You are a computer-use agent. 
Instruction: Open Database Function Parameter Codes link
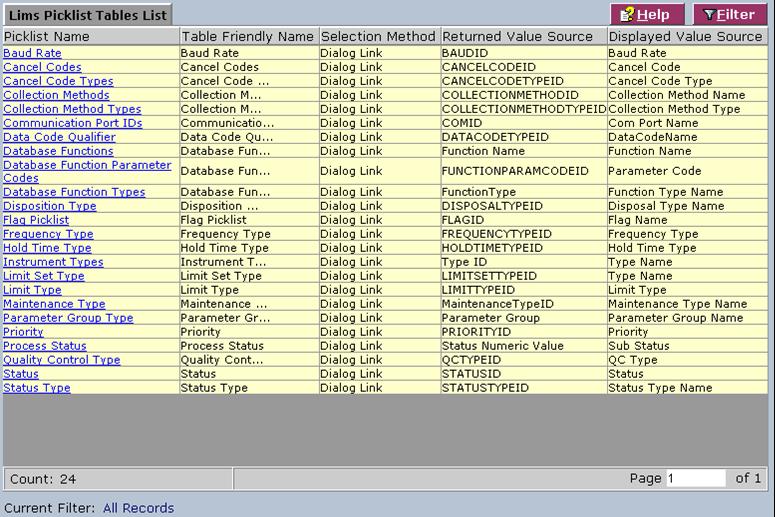tap(87, 171)
